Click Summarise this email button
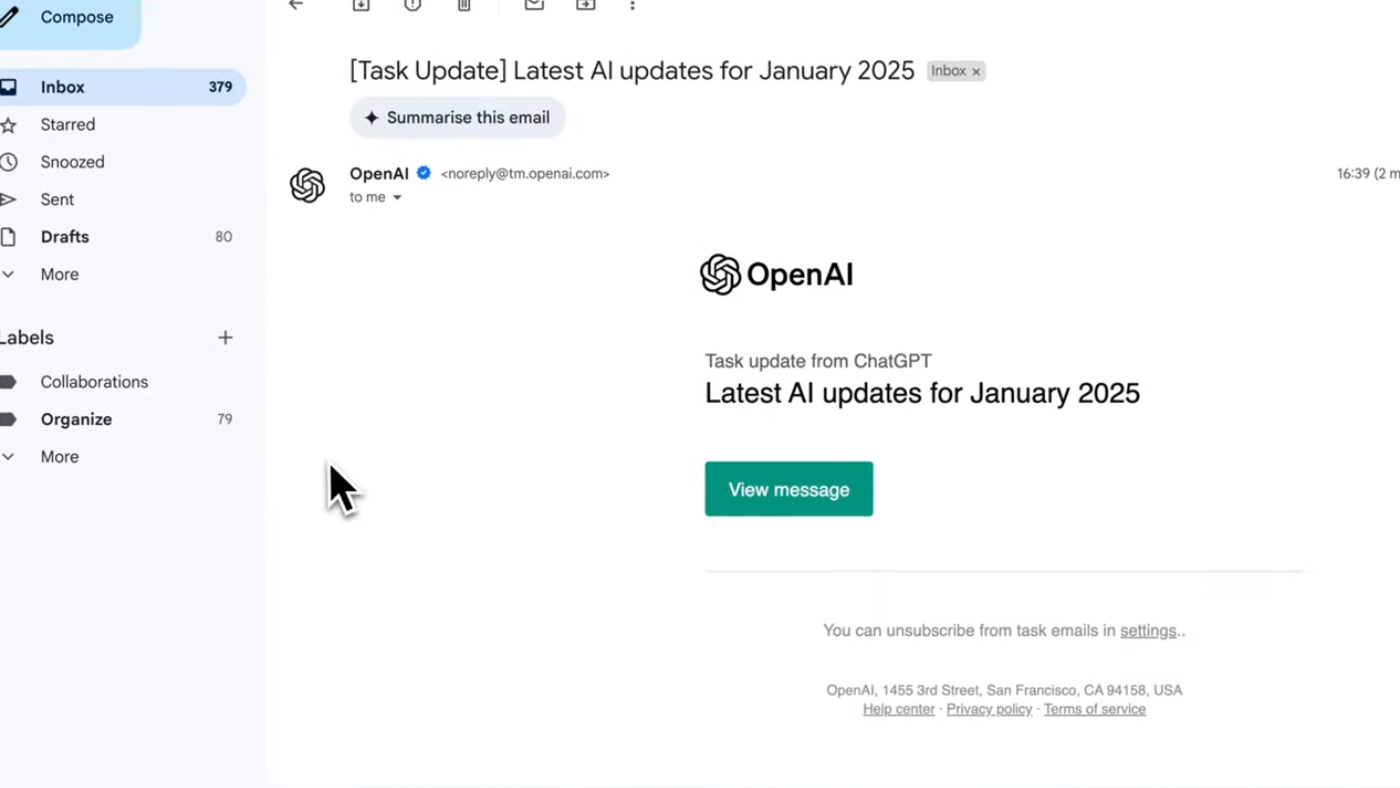The width and height of the screenshot is (1400, 788). tap(457, 118)
